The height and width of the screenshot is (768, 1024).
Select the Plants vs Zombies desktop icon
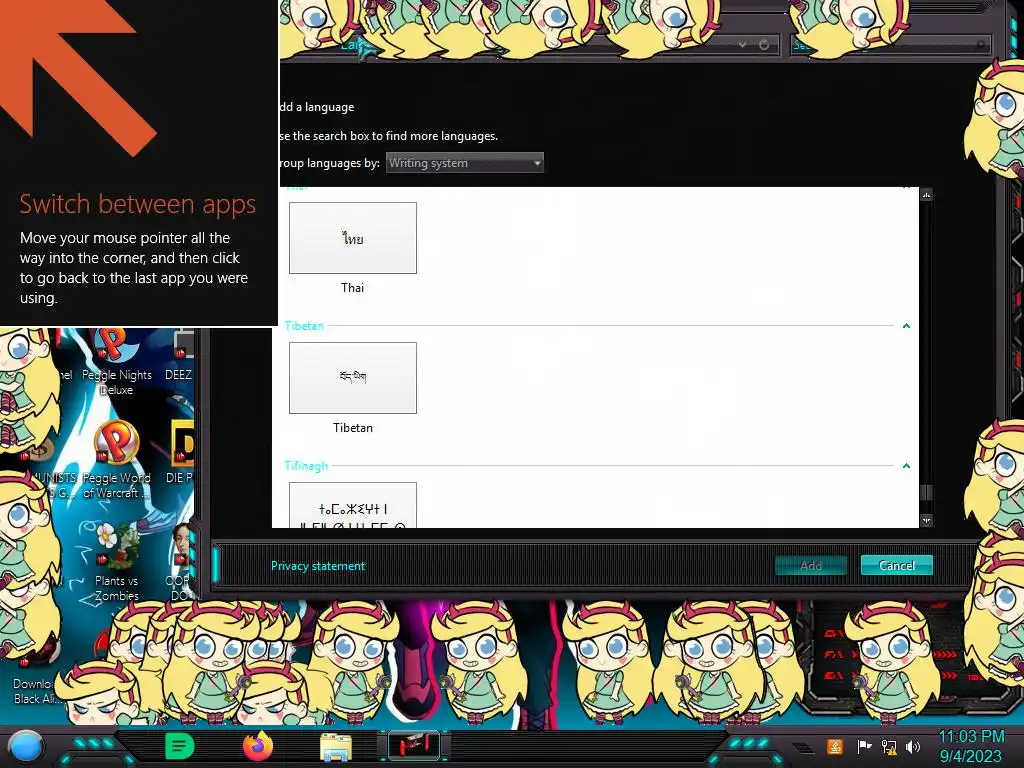pyautogui.click(x=116, y=560)
